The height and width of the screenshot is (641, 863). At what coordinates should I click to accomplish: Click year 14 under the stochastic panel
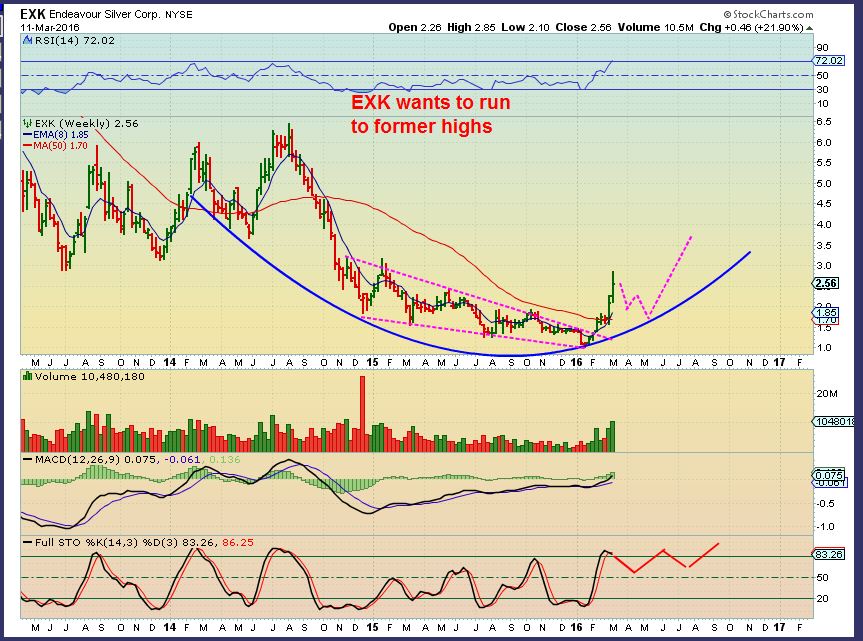tap(170, 627)
